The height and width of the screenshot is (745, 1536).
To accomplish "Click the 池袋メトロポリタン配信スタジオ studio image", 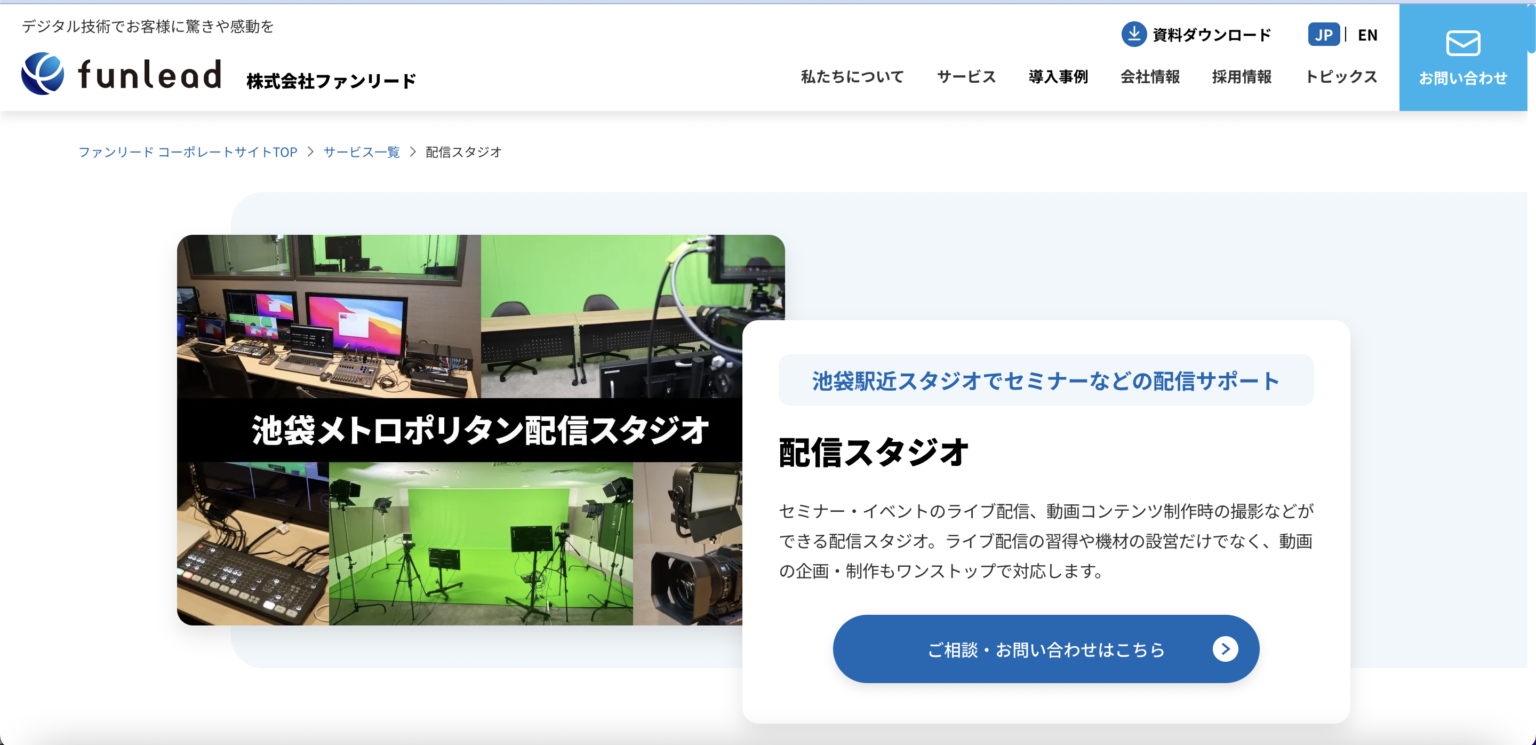I will (x=481, y=430).
